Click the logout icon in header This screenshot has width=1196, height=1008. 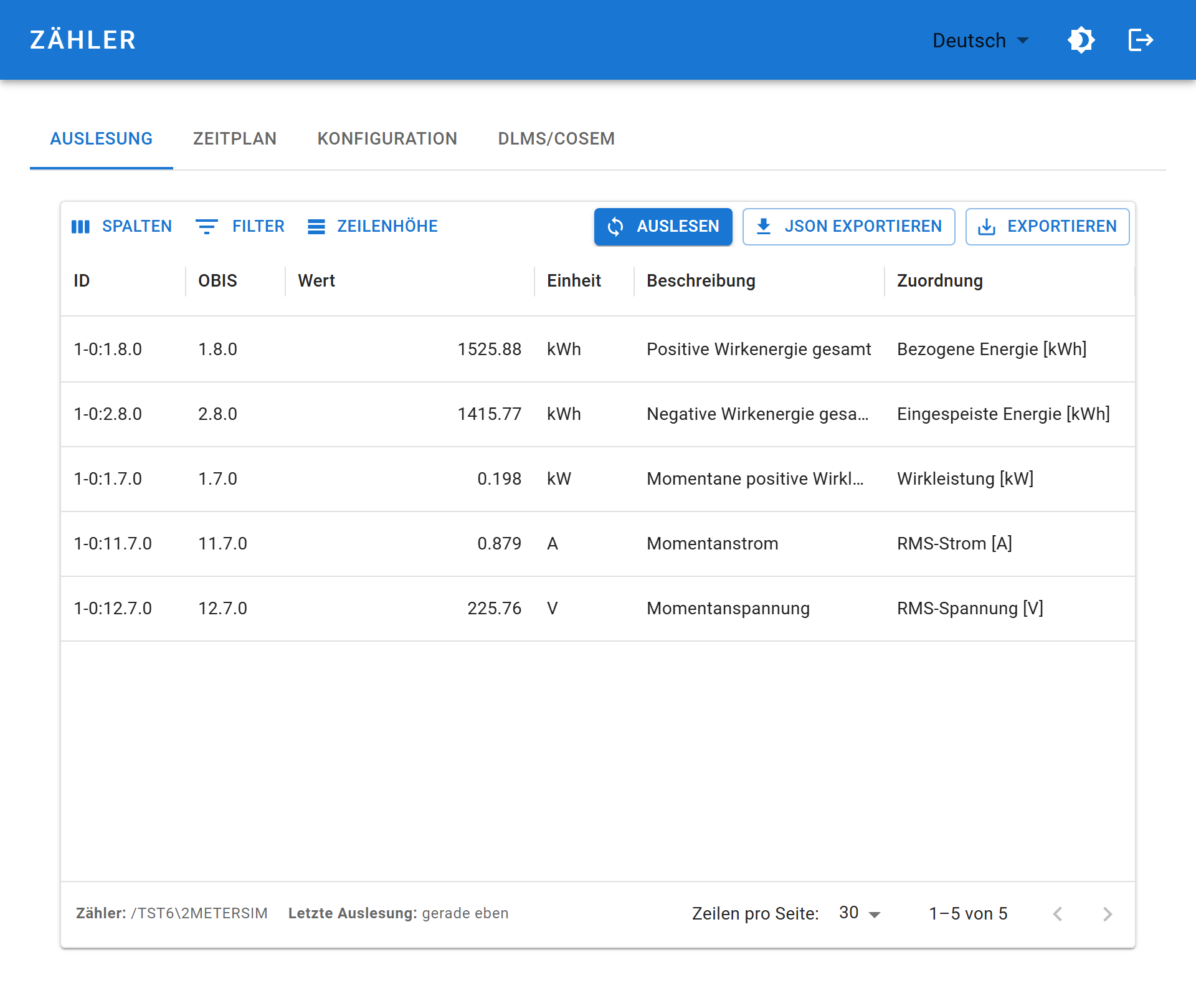1141,40
